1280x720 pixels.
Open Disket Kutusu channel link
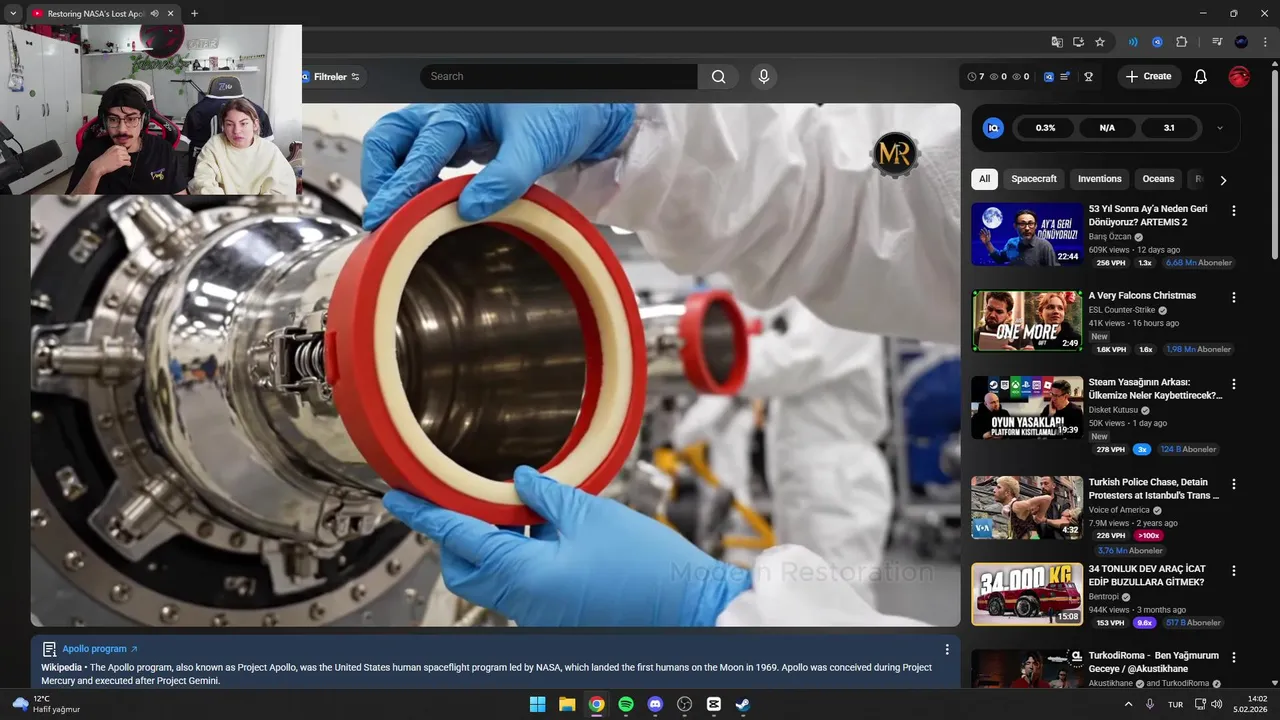point(1113,410)
